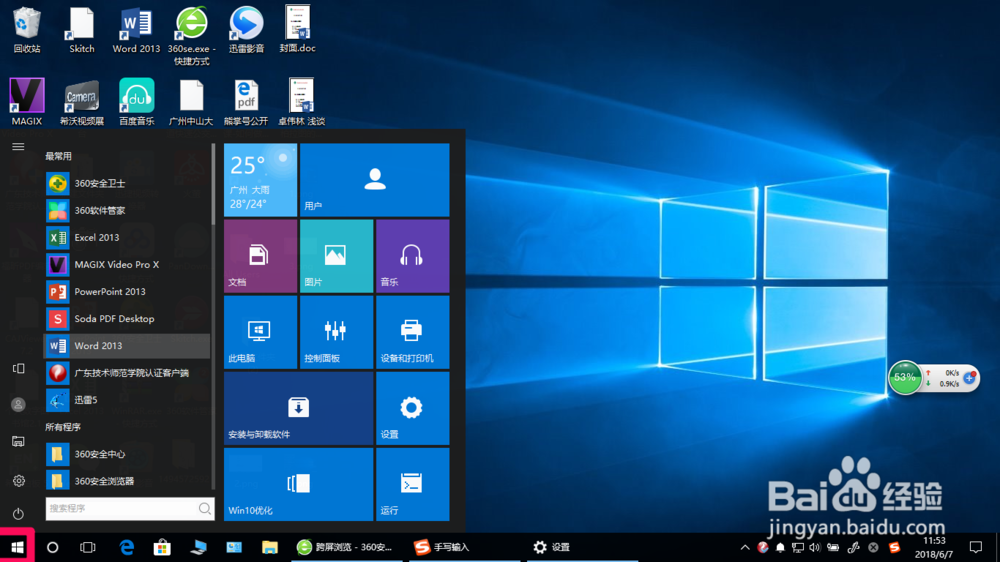Viewport: 1000px width, 562px height.
Task: Click the pictures folder icon in start sidebar
Action: 18,441
